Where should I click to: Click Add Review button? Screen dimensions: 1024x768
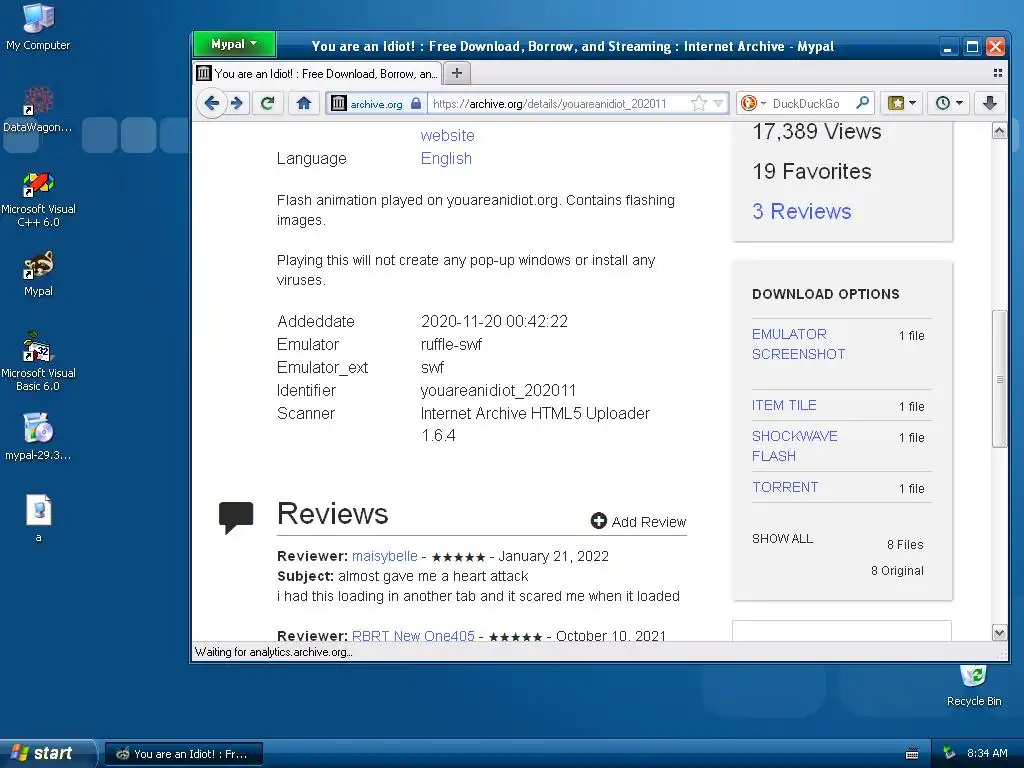[x=638, y=521]
